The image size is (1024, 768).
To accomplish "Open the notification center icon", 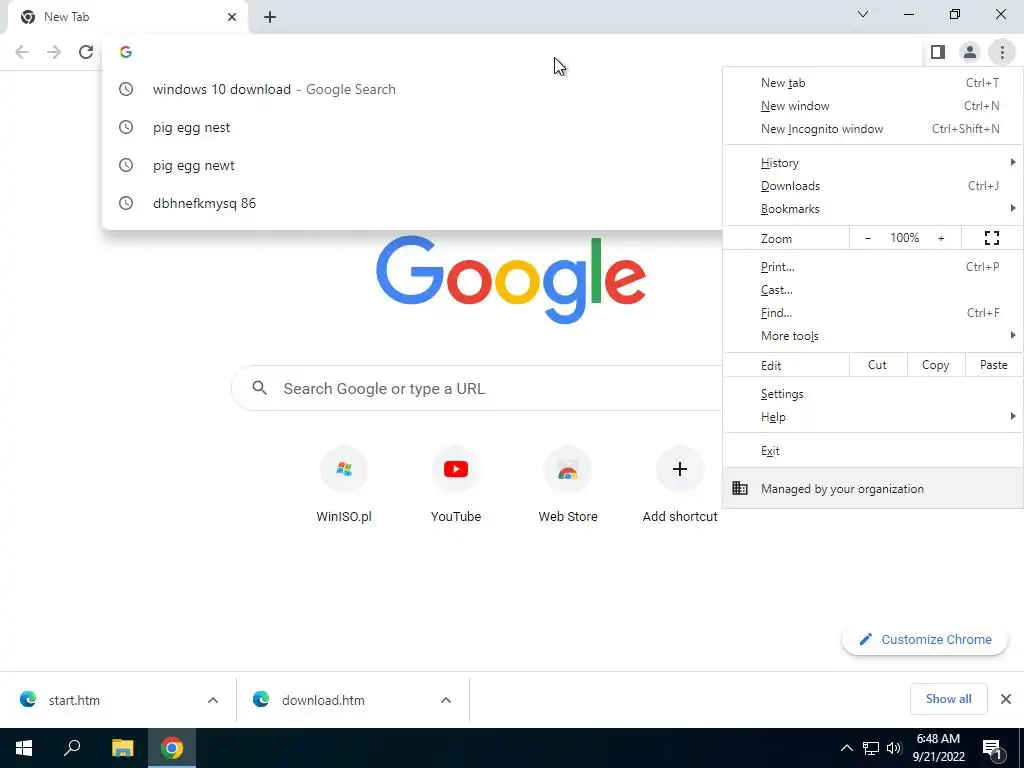I will coord(993,748).
